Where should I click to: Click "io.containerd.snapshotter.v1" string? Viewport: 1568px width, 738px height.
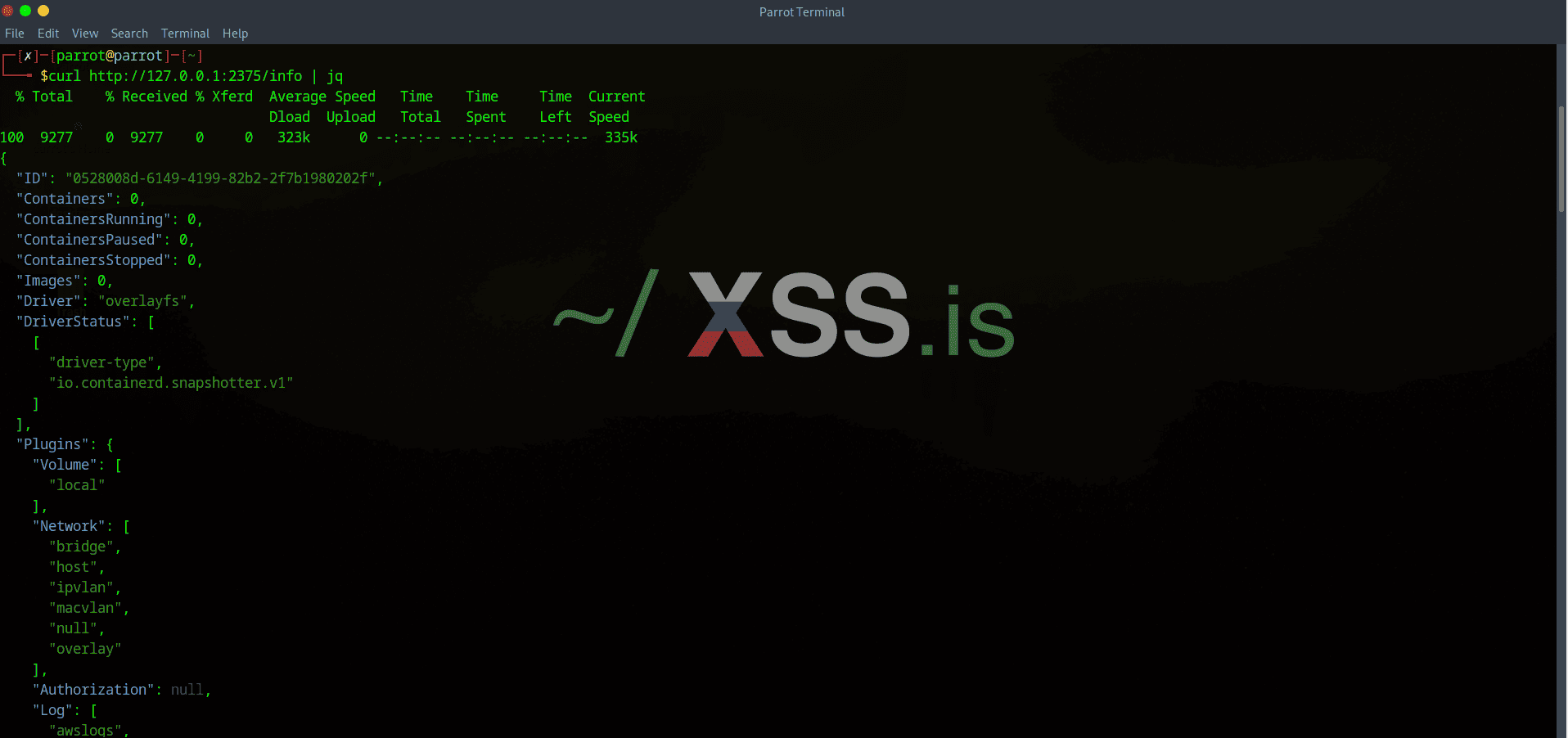171,383
